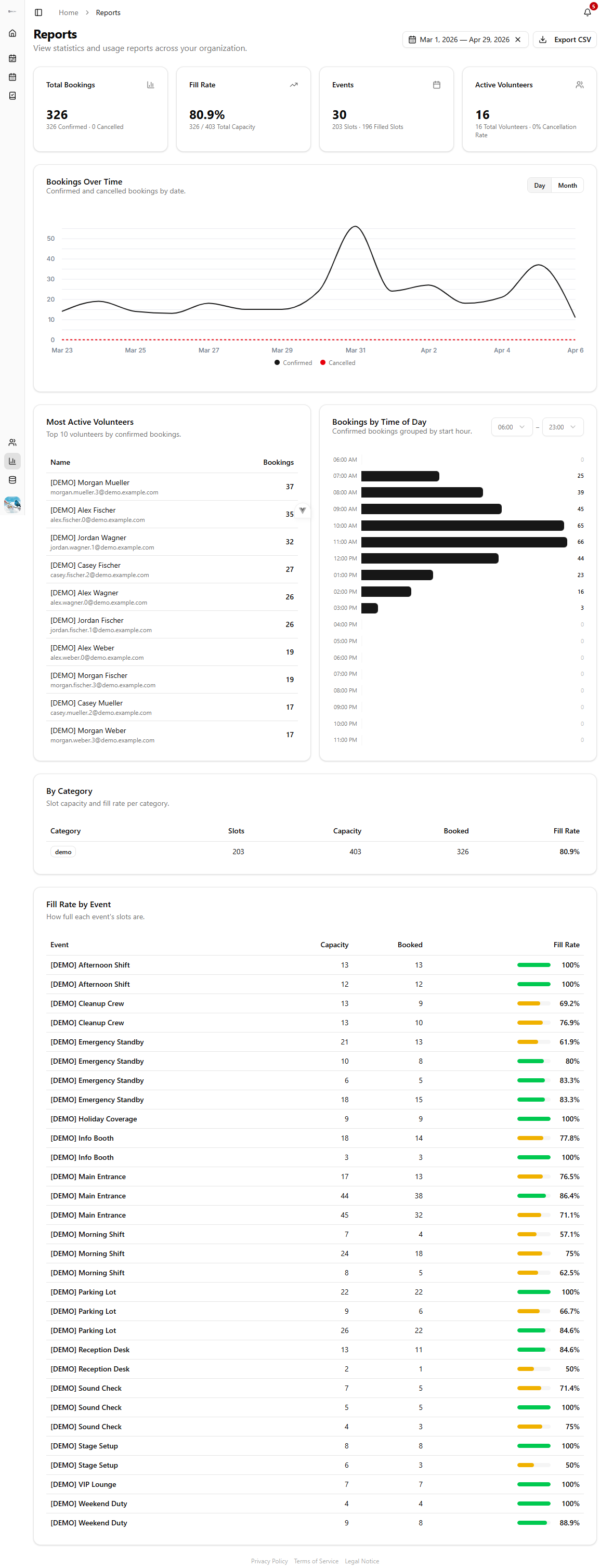
Task: Click the Fill Rate header in Fill Rate by Event
Action: point(566,945)
